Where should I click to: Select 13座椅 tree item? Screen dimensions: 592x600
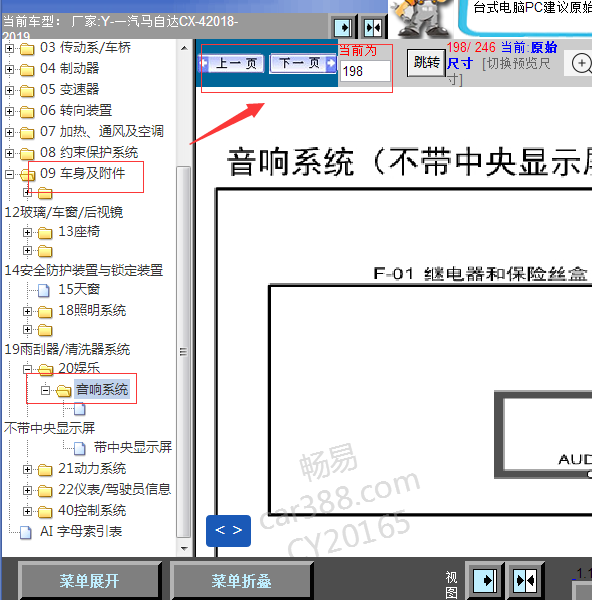[79, 232]
